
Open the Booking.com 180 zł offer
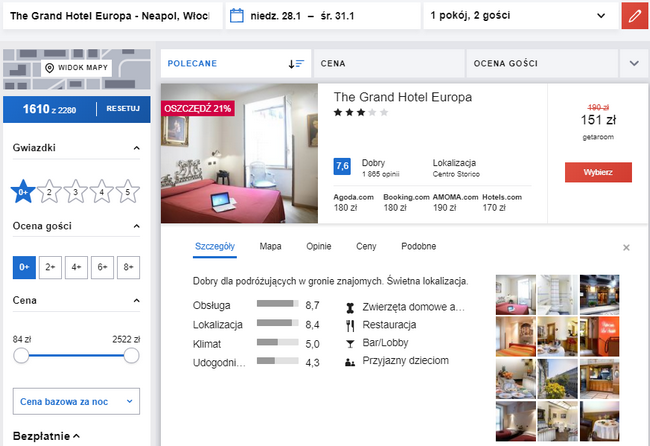coord(406,203)
